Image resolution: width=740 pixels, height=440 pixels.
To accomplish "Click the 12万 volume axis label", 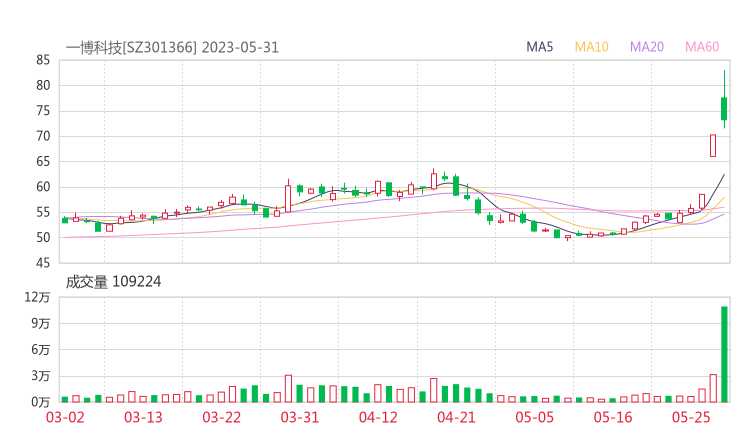I will [37, 297].
